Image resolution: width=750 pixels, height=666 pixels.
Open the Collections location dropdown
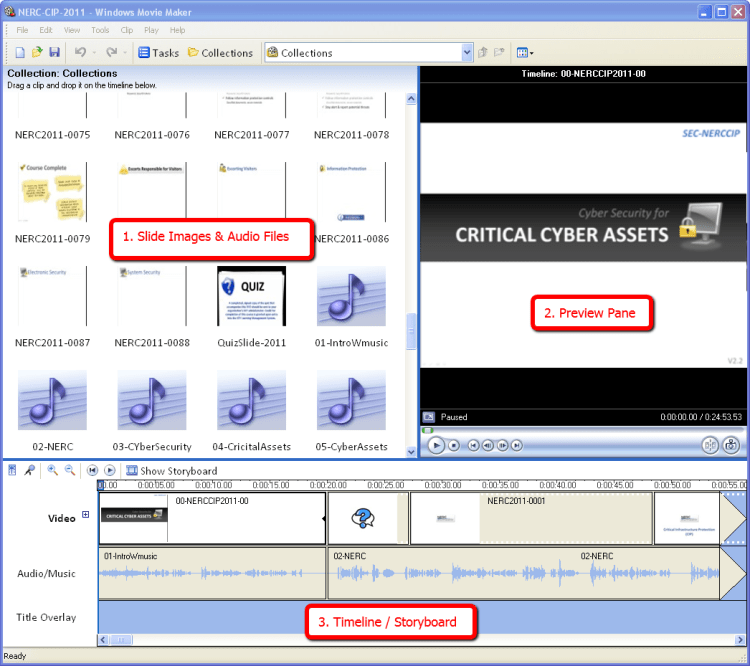(x=467, y=53)
